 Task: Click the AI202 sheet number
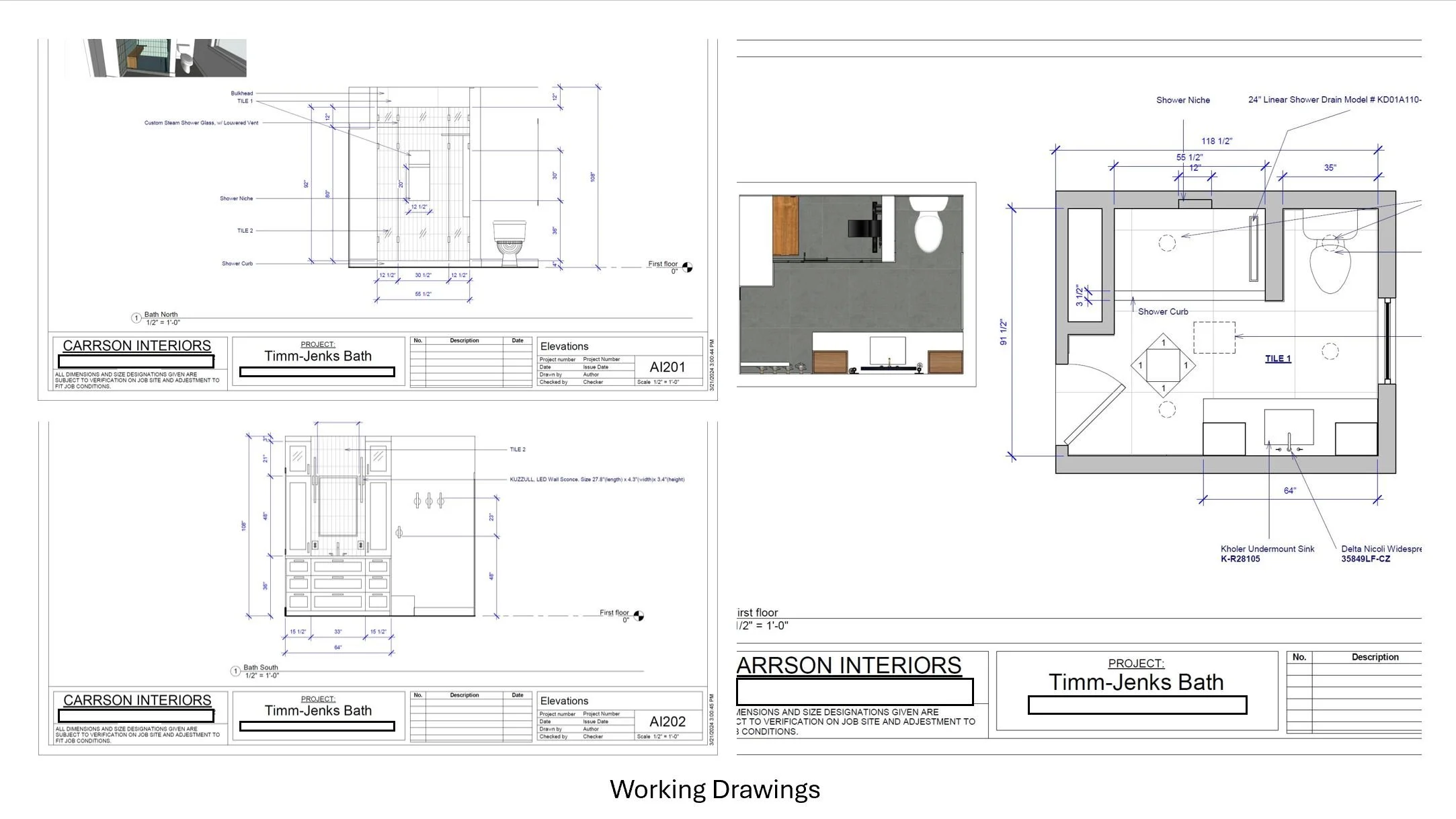coord(667,721)
